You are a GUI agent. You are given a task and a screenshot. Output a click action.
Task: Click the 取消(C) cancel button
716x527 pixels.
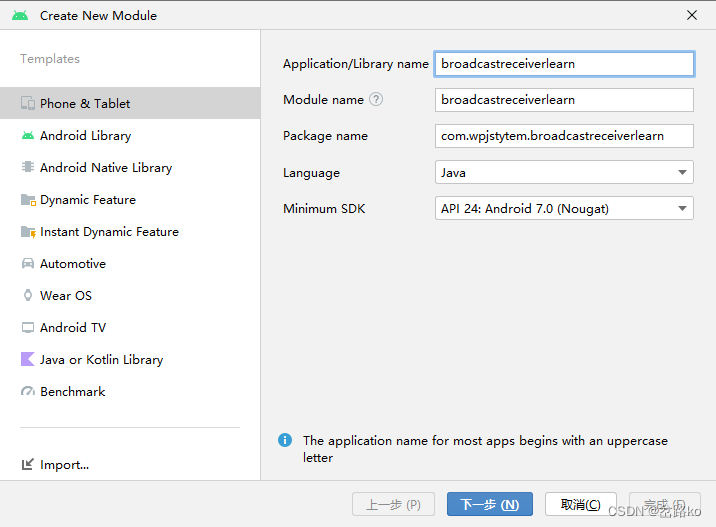[x=580, y=504]
